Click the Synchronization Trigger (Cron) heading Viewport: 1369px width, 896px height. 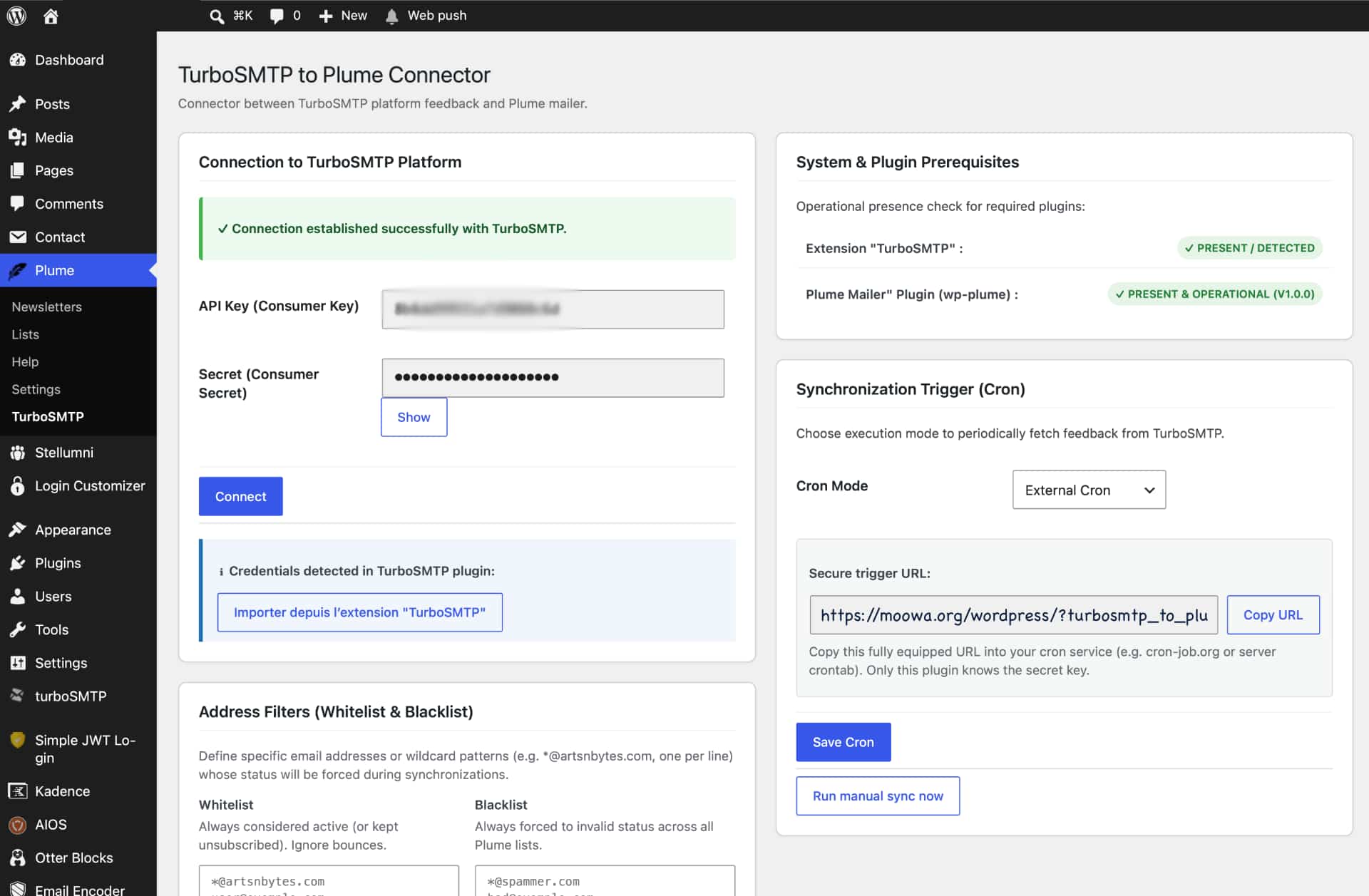point(911,389)
